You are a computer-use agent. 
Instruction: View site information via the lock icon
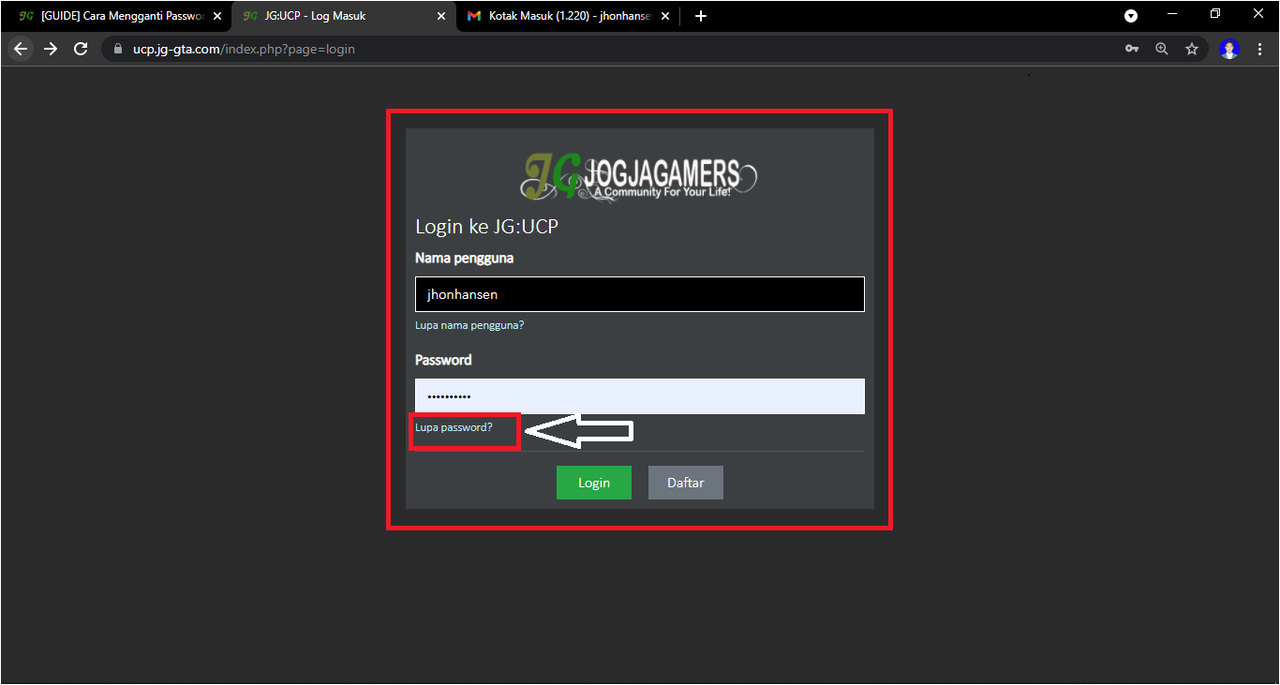118,48
